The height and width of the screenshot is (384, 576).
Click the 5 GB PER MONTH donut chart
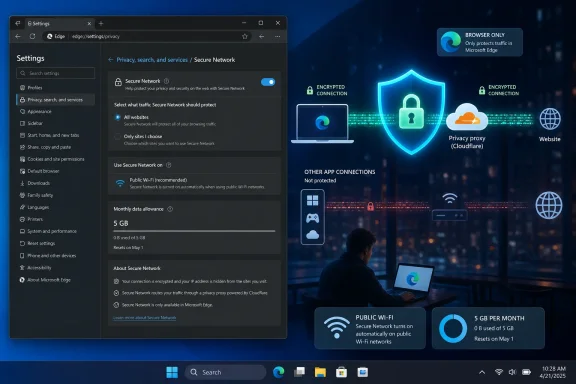453,328
